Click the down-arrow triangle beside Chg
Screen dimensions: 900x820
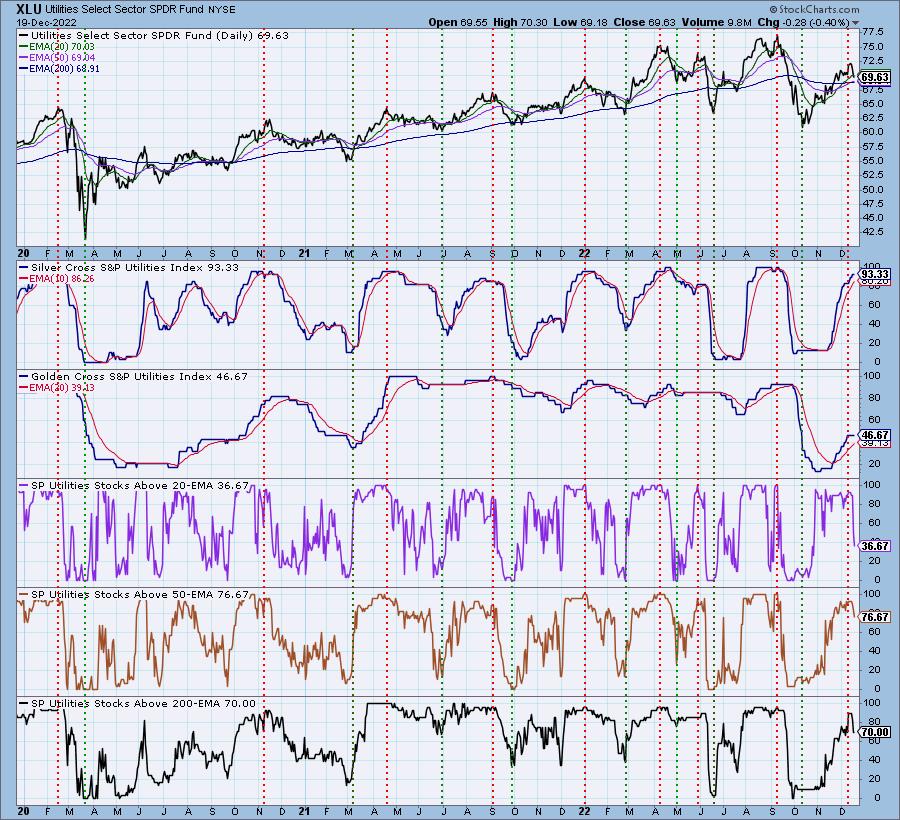[856, 23]
